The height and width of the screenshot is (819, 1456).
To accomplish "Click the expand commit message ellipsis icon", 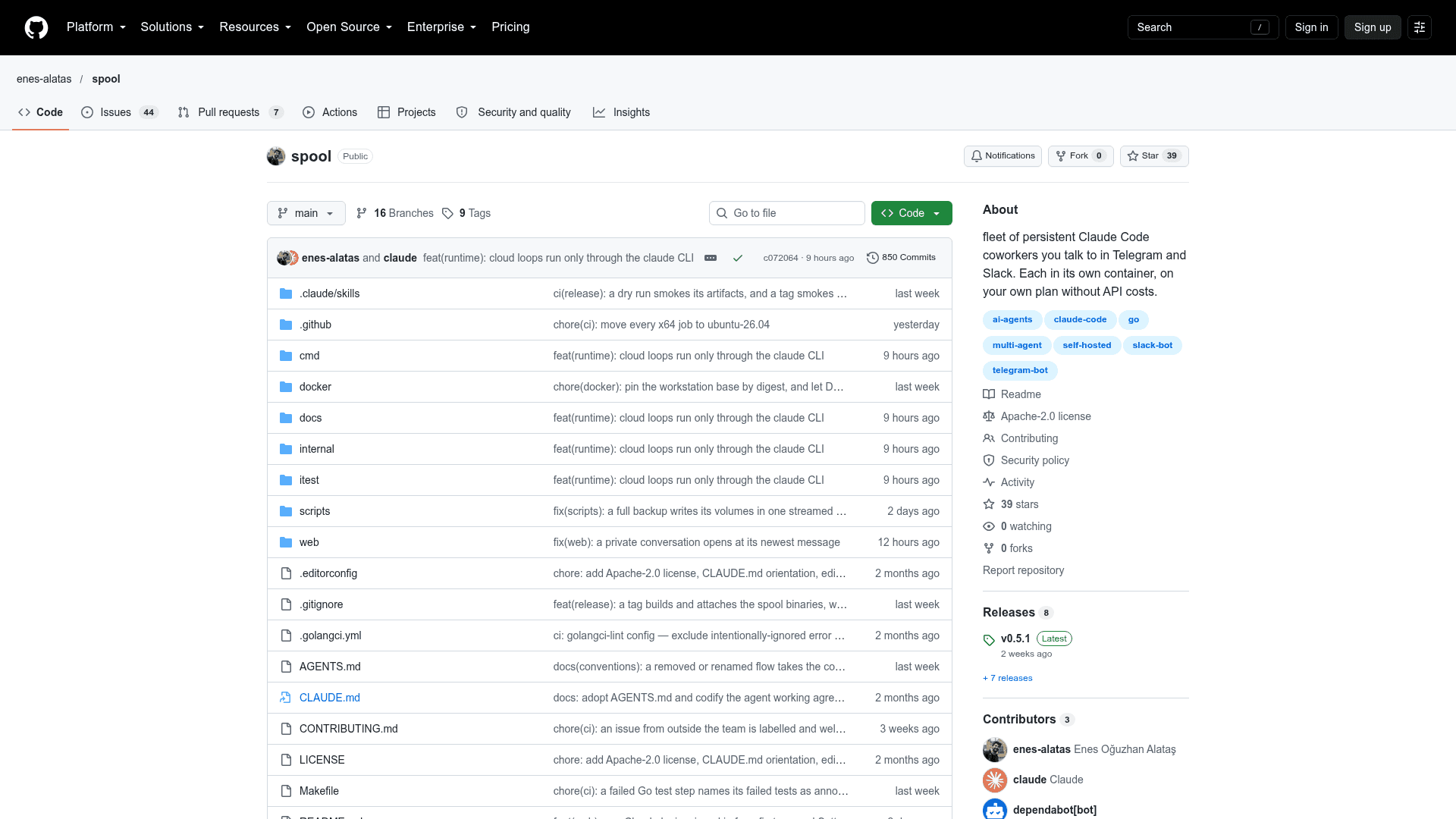I will point(711,258).
